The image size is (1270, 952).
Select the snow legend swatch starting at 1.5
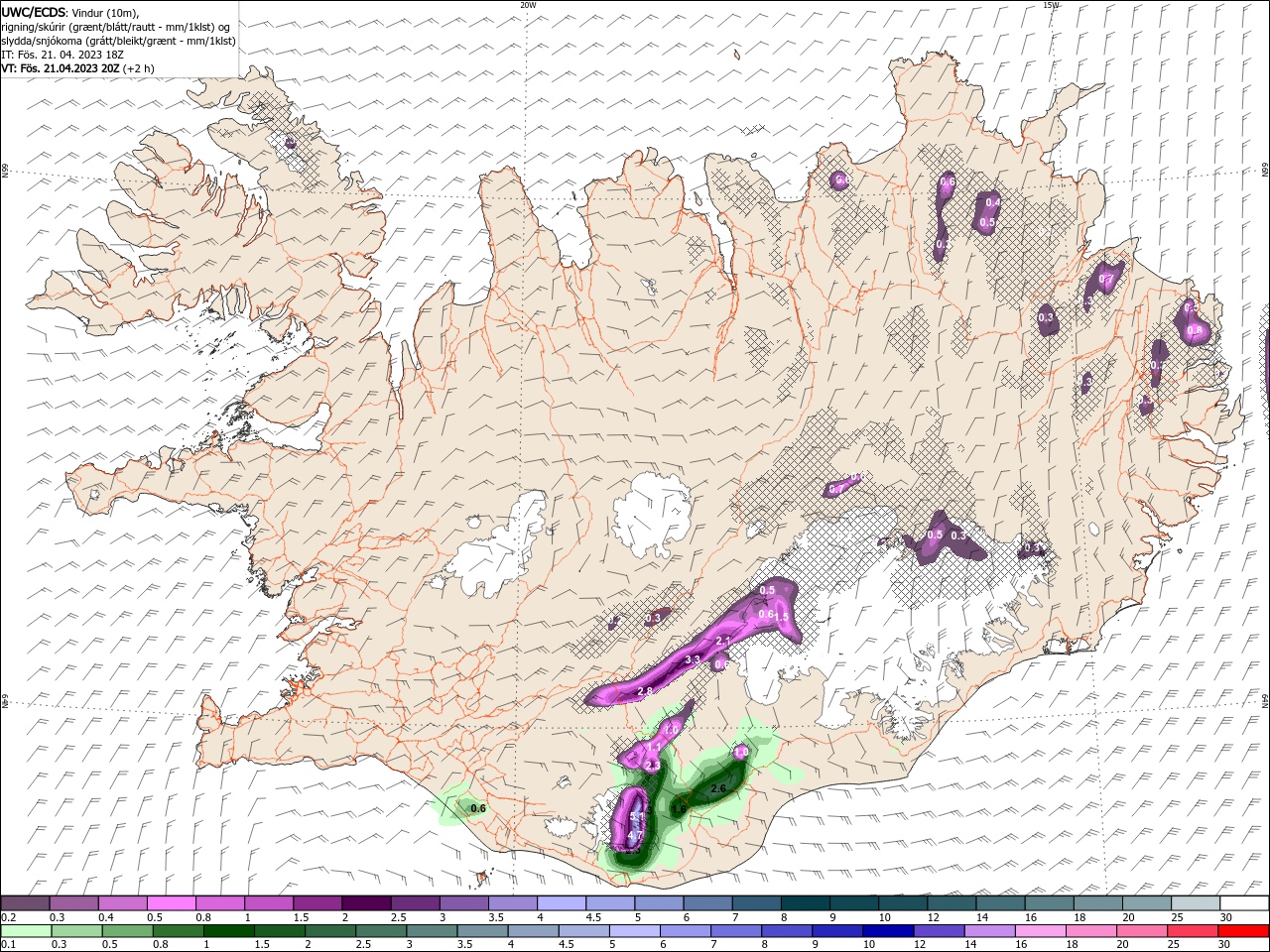tap(317, 903)
